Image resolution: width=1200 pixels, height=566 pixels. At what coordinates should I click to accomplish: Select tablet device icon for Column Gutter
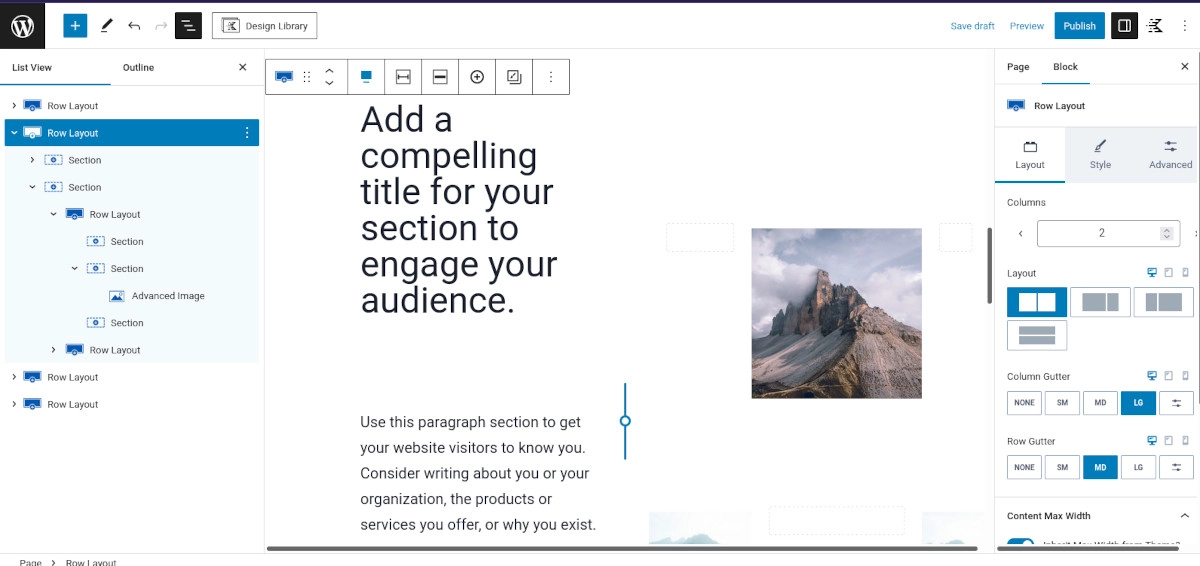tap(1169, 376)
